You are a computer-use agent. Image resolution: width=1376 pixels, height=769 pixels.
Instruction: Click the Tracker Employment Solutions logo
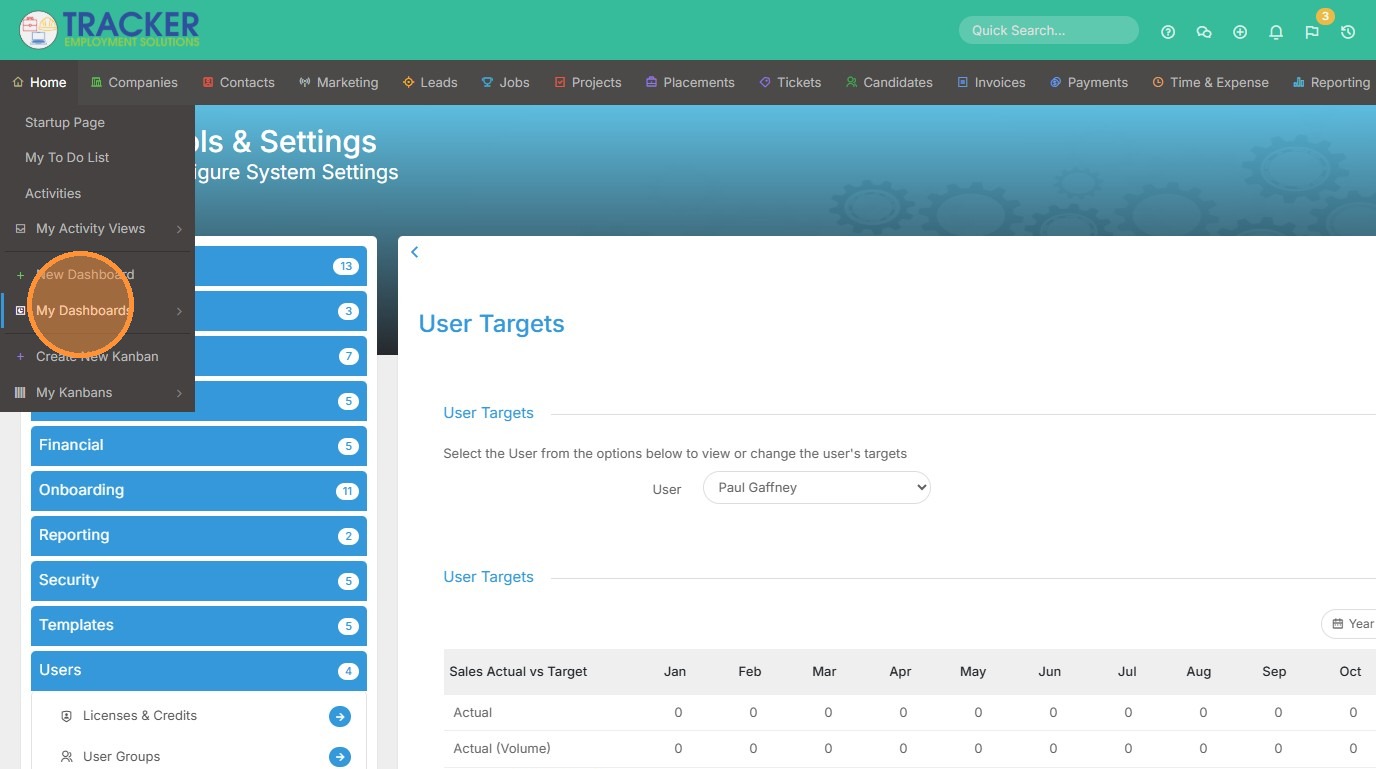point(110,30)
